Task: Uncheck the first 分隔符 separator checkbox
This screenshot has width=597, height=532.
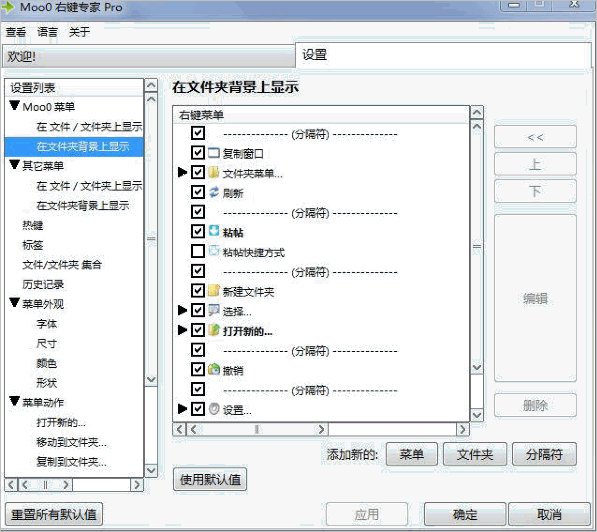Action: coord(198,133)
